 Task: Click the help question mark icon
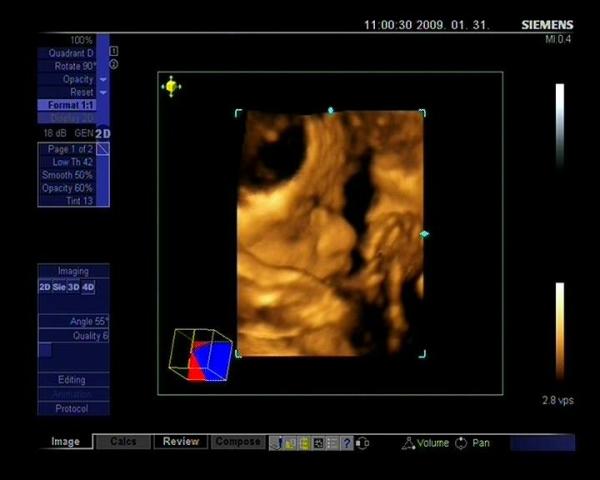[347, 442]
